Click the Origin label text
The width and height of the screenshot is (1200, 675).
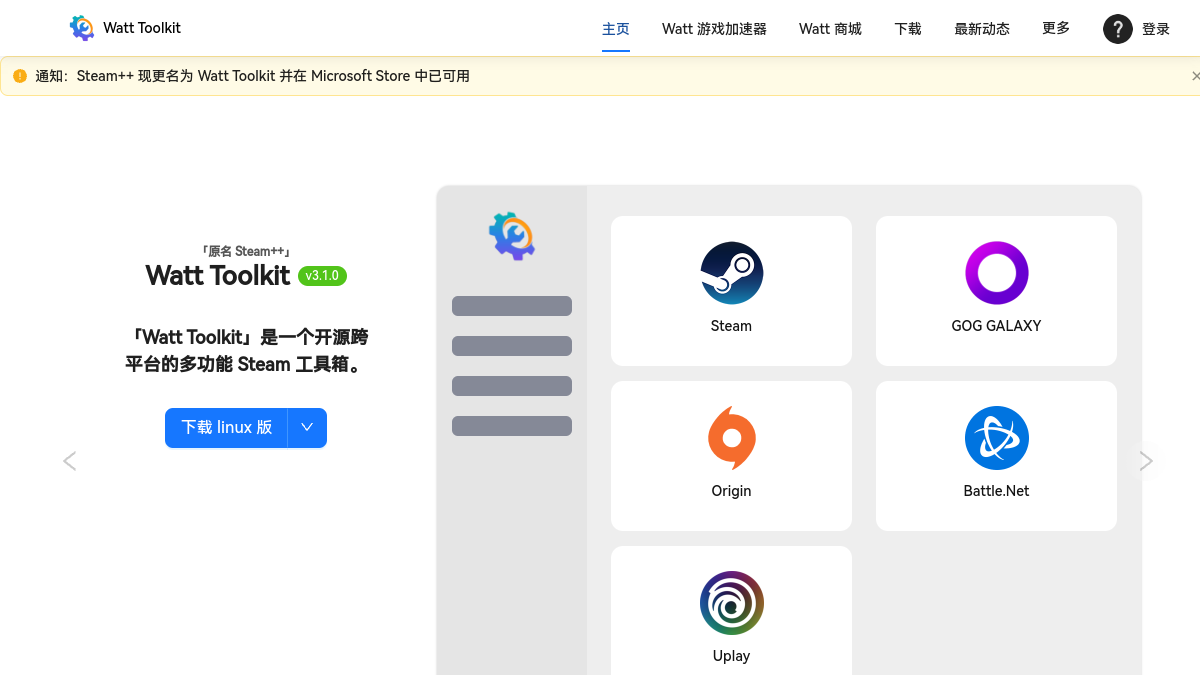tap(731, 491)
